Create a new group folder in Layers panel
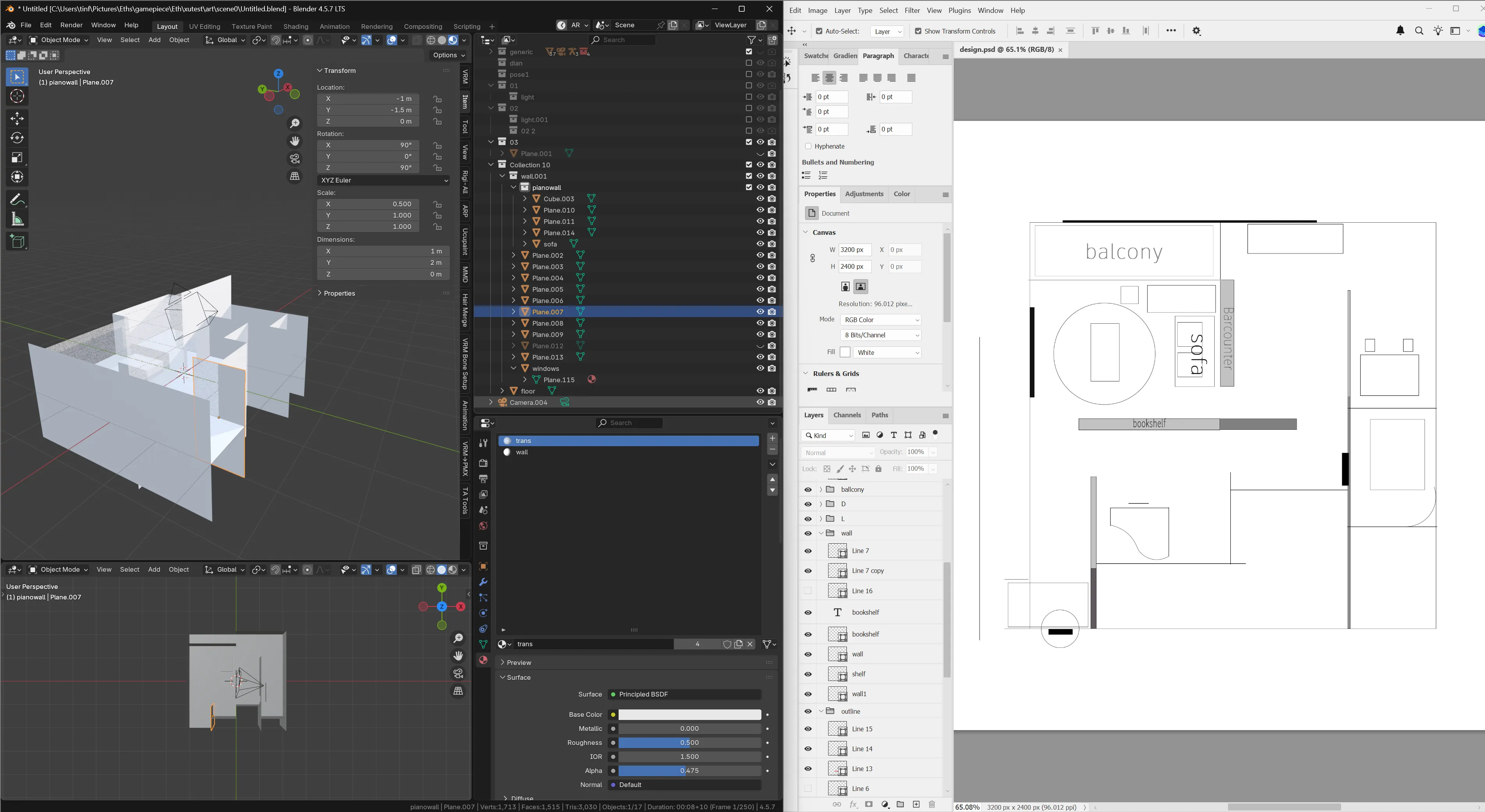Viewport: 1485px width, 812px height. (x=900, y=805)
